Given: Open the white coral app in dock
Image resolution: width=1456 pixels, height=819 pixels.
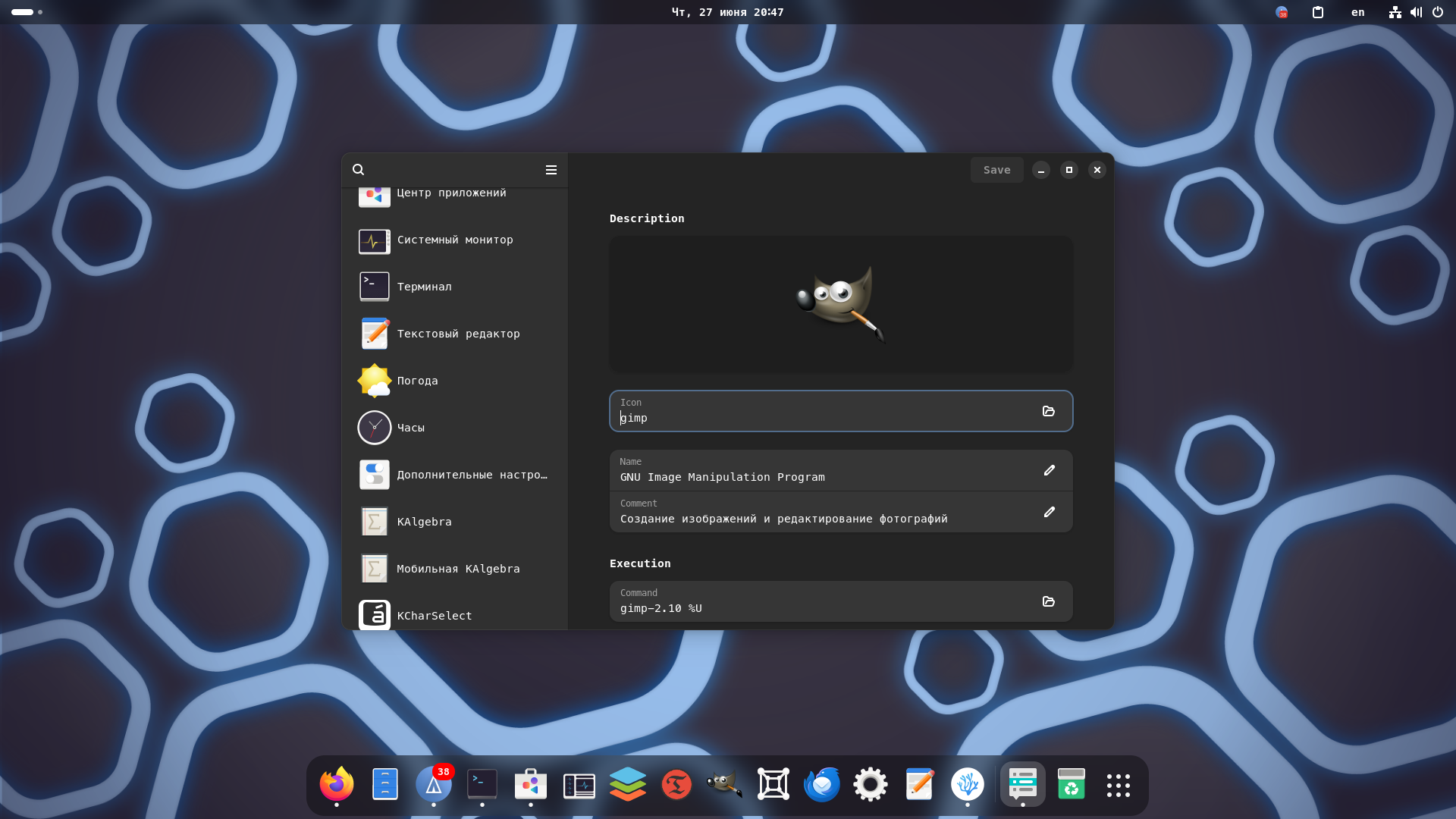Looking at the screenshot, I should 968,785.
